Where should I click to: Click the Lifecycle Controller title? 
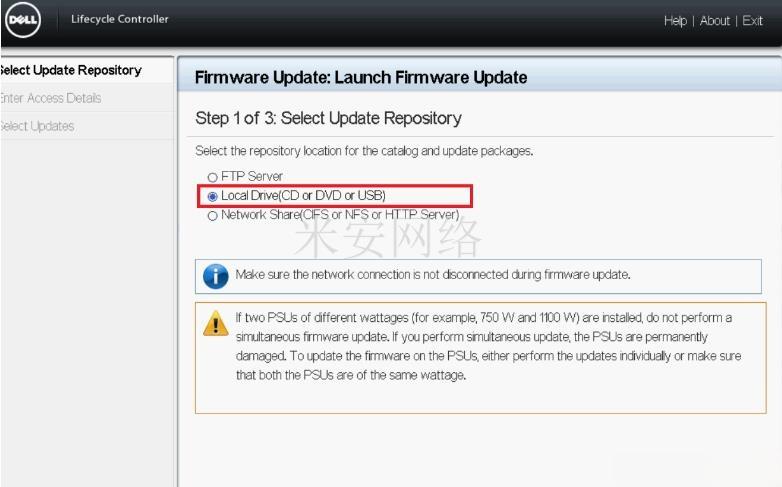click(120, 19)
